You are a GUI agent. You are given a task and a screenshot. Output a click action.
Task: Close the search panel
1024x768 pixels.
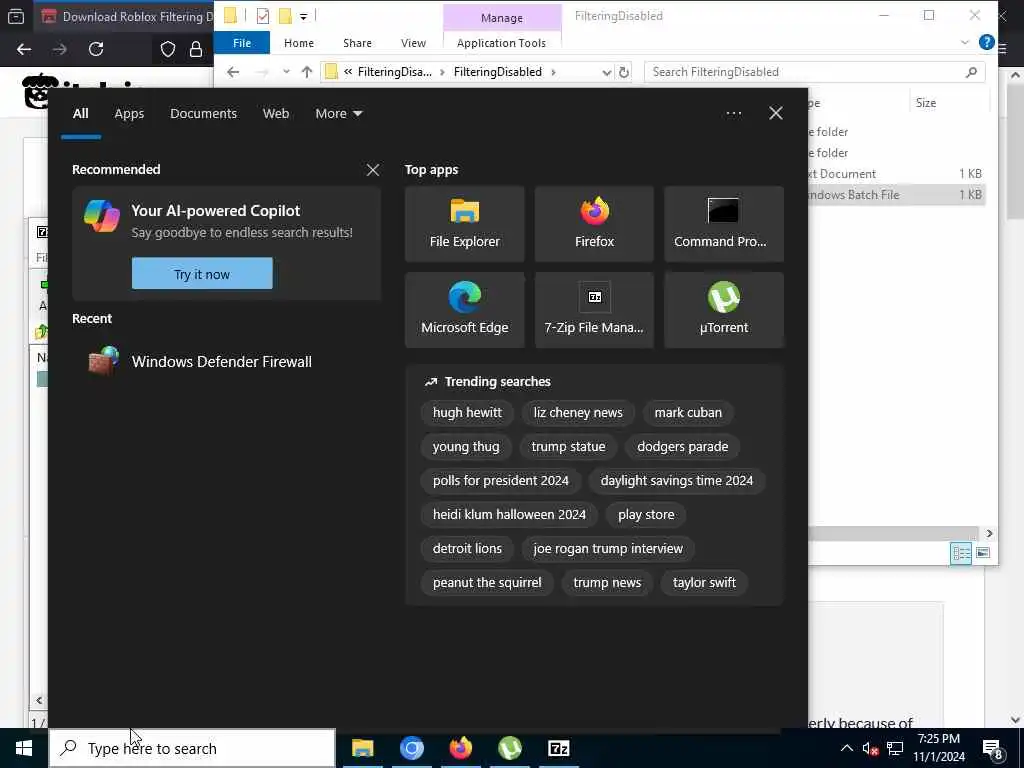[775, 113]
